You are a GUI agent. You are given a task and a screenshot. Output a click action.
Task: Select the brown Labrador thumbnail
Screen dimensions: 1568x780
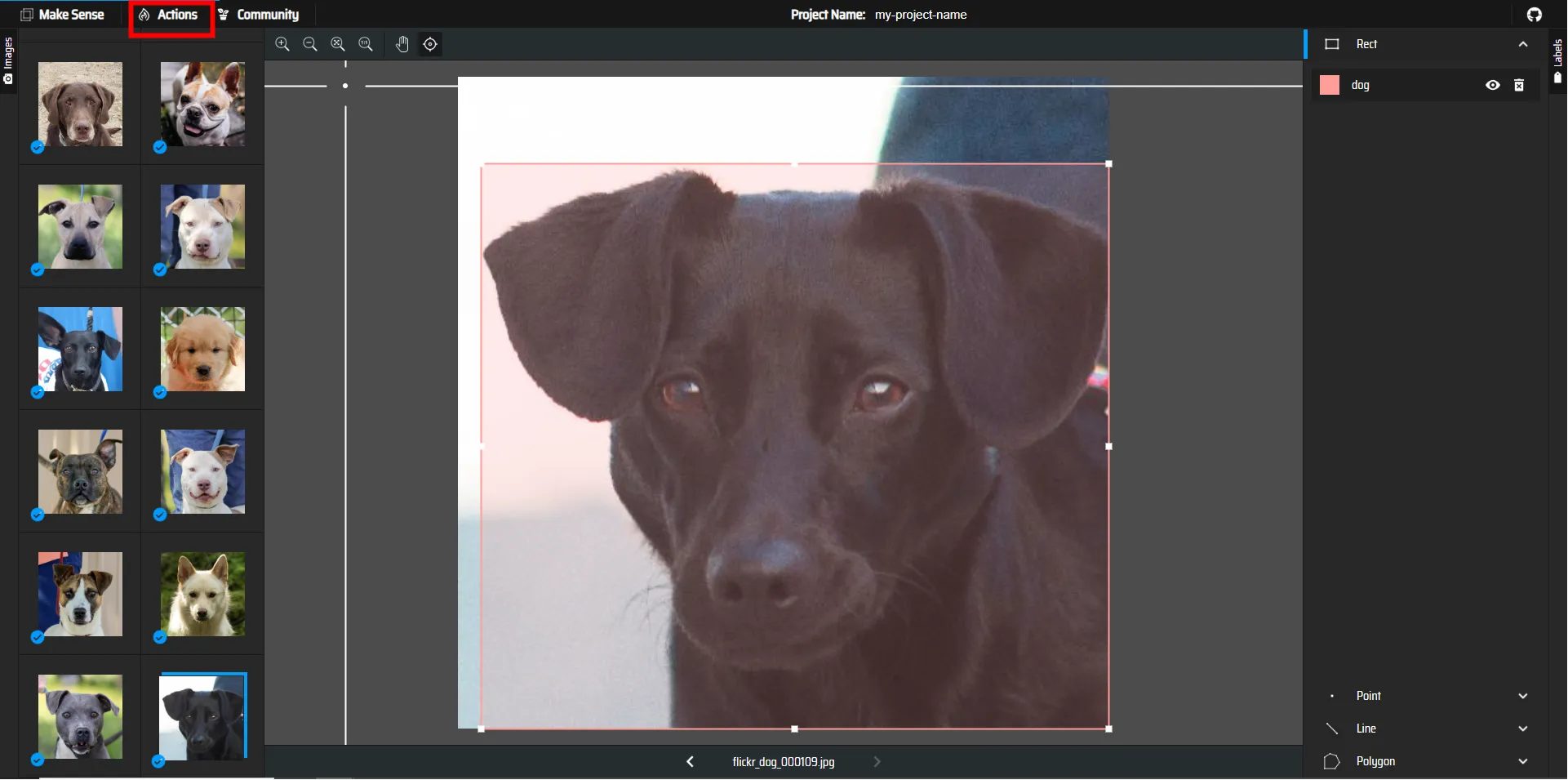[80, 105]
